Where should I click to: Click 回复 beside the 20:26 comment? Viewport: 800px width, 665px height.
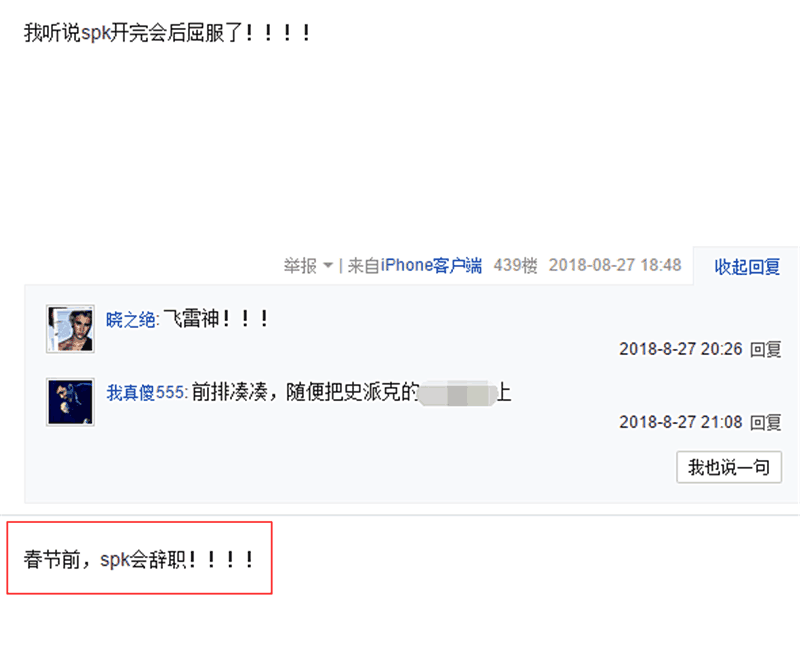(x=766, y=350)
